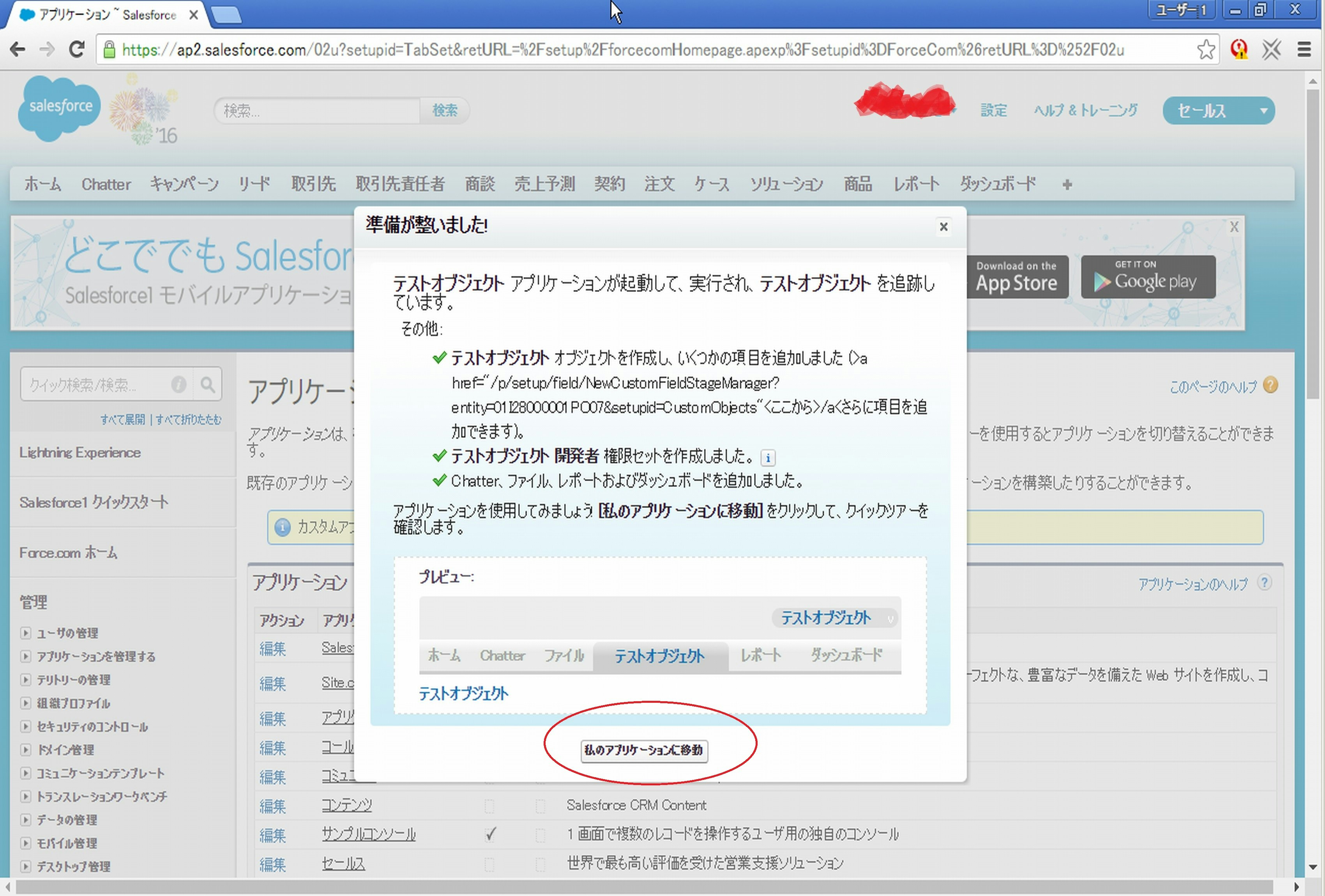Open the Chrome hamburger menu icon
The image size is (1325, 896).
point(1304,50)
